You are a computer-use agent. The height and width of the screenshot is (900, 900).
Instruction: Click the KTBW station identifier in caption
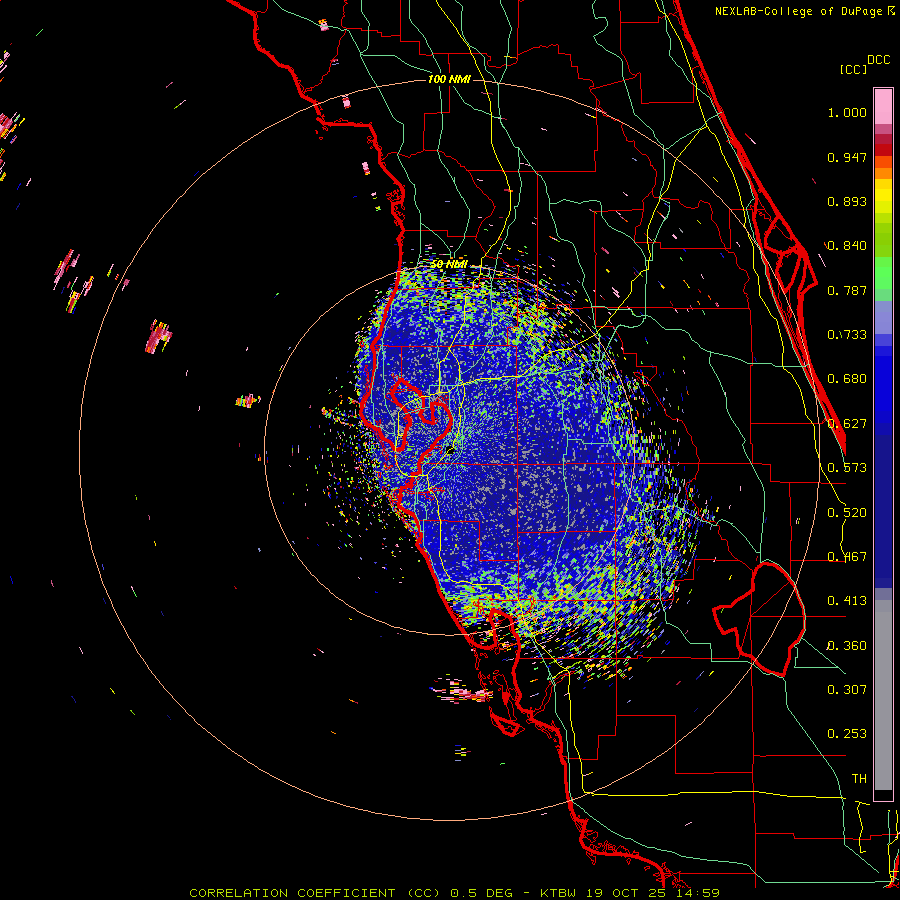point(559,893)
